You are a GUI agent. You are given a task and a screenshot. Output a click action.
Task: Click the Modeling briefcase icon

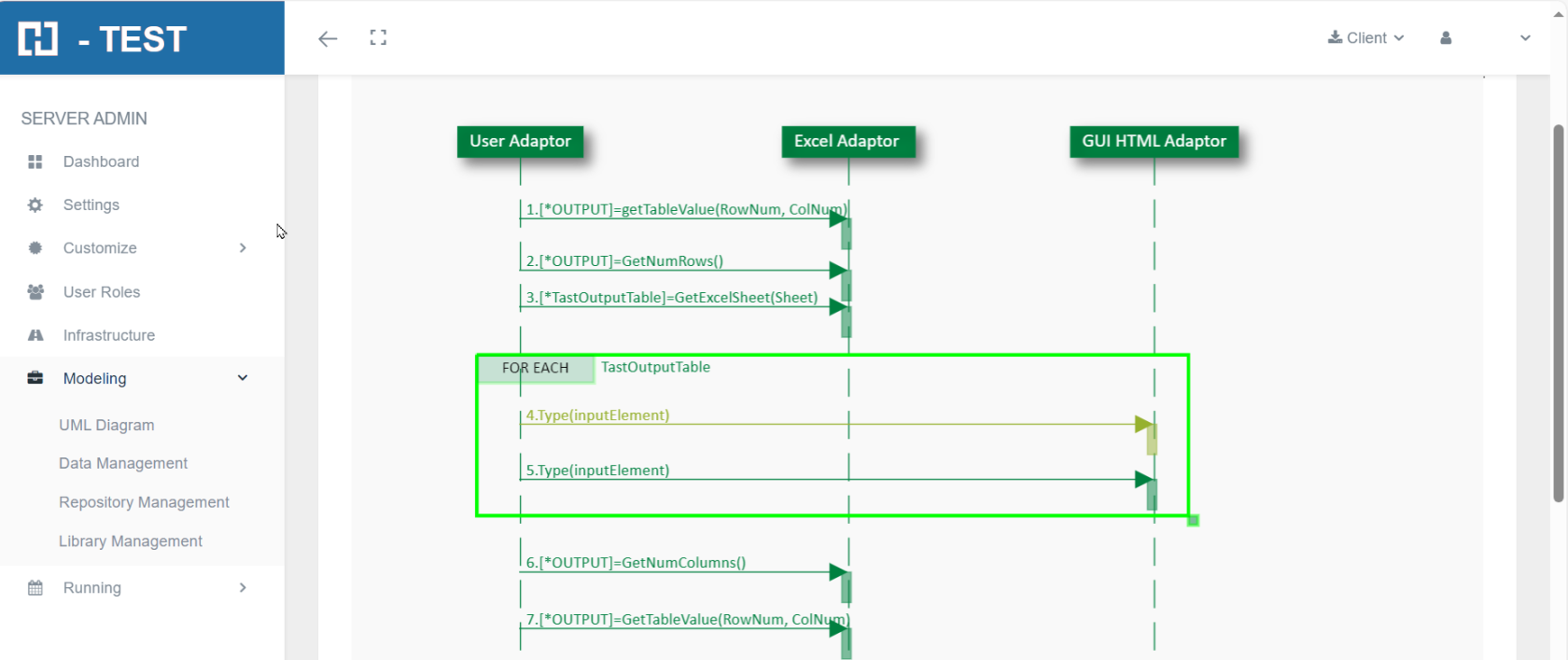coord(35,378)
